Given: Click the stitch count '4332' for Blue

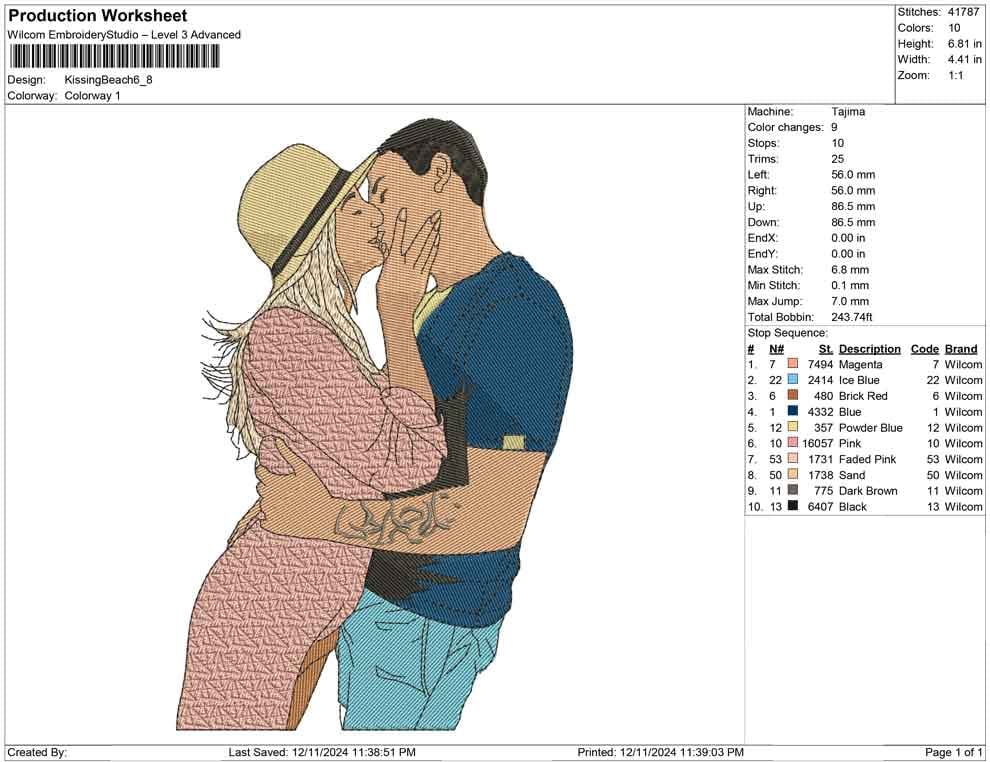Looking at the screenshot, I should tap(820, 412).
